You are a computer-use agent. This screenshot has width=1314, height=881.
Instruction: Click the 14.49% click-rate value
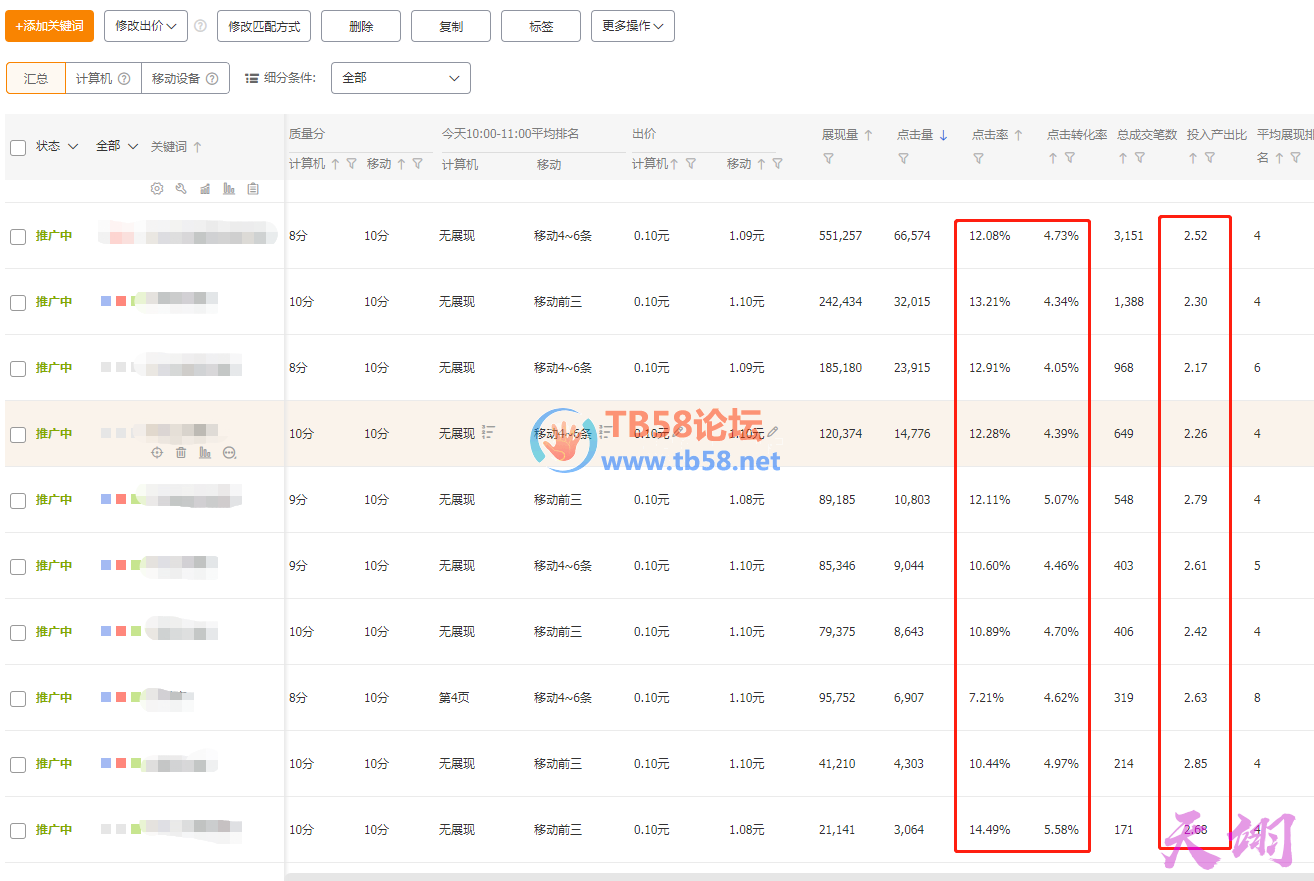990,830
